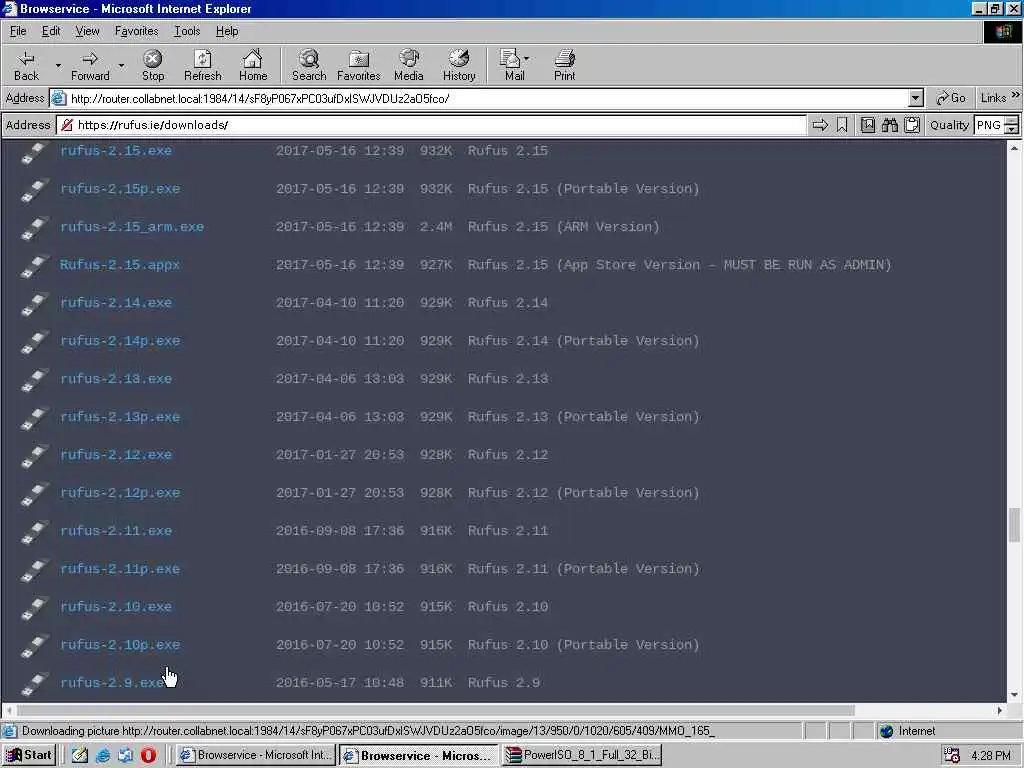
Task: Open the Search pane
Action: click(x=309, y=65)
